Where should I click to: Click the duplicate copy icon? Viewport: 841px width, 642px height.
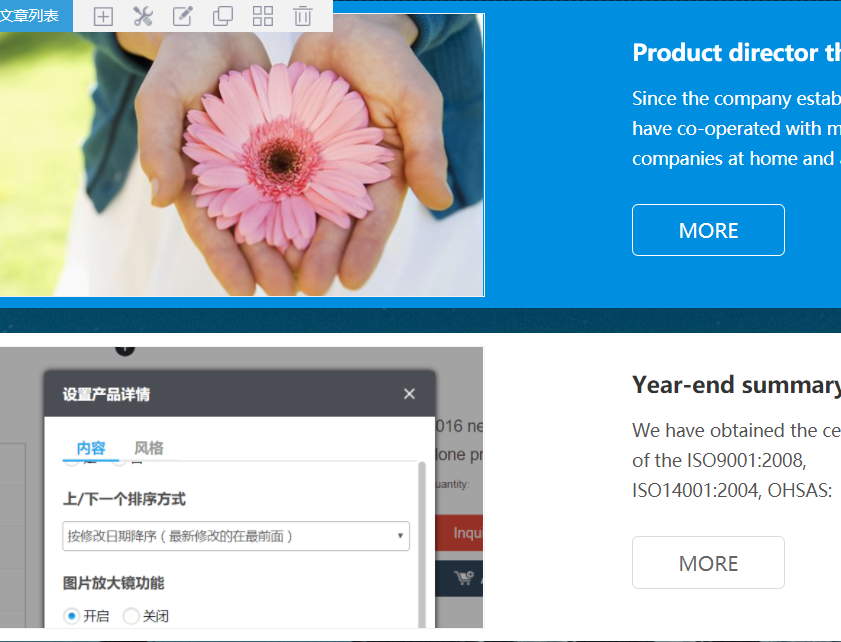click(x=223, y=16)
